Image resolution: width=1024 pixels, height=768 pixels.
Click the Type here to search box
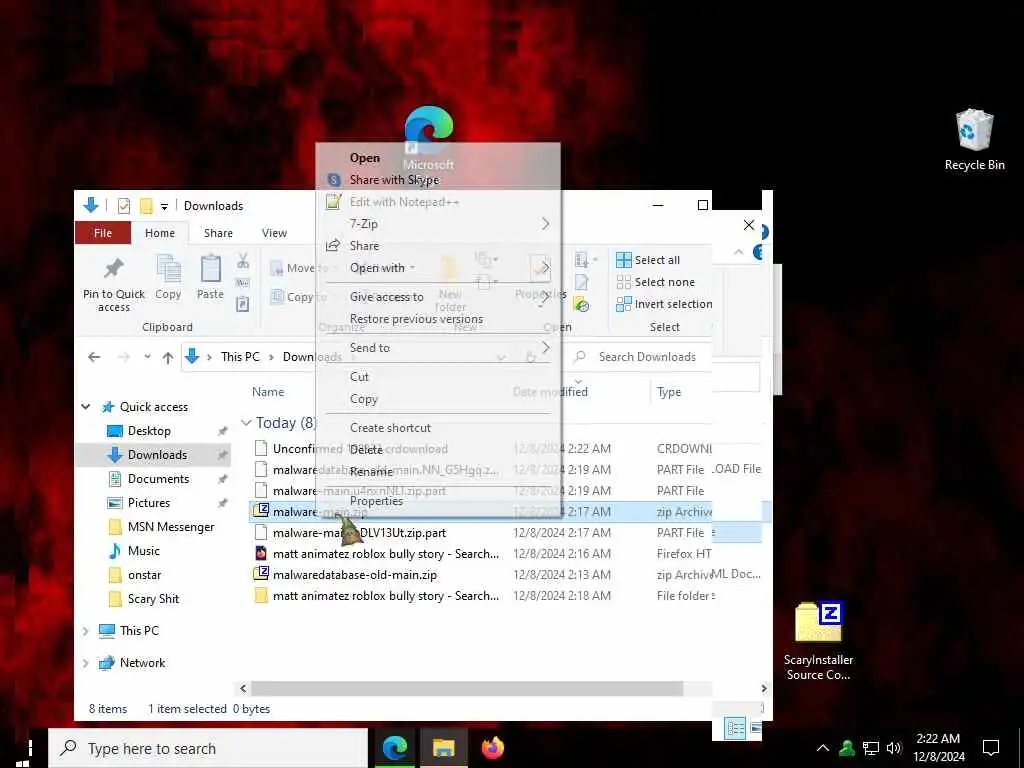point(208,748)
